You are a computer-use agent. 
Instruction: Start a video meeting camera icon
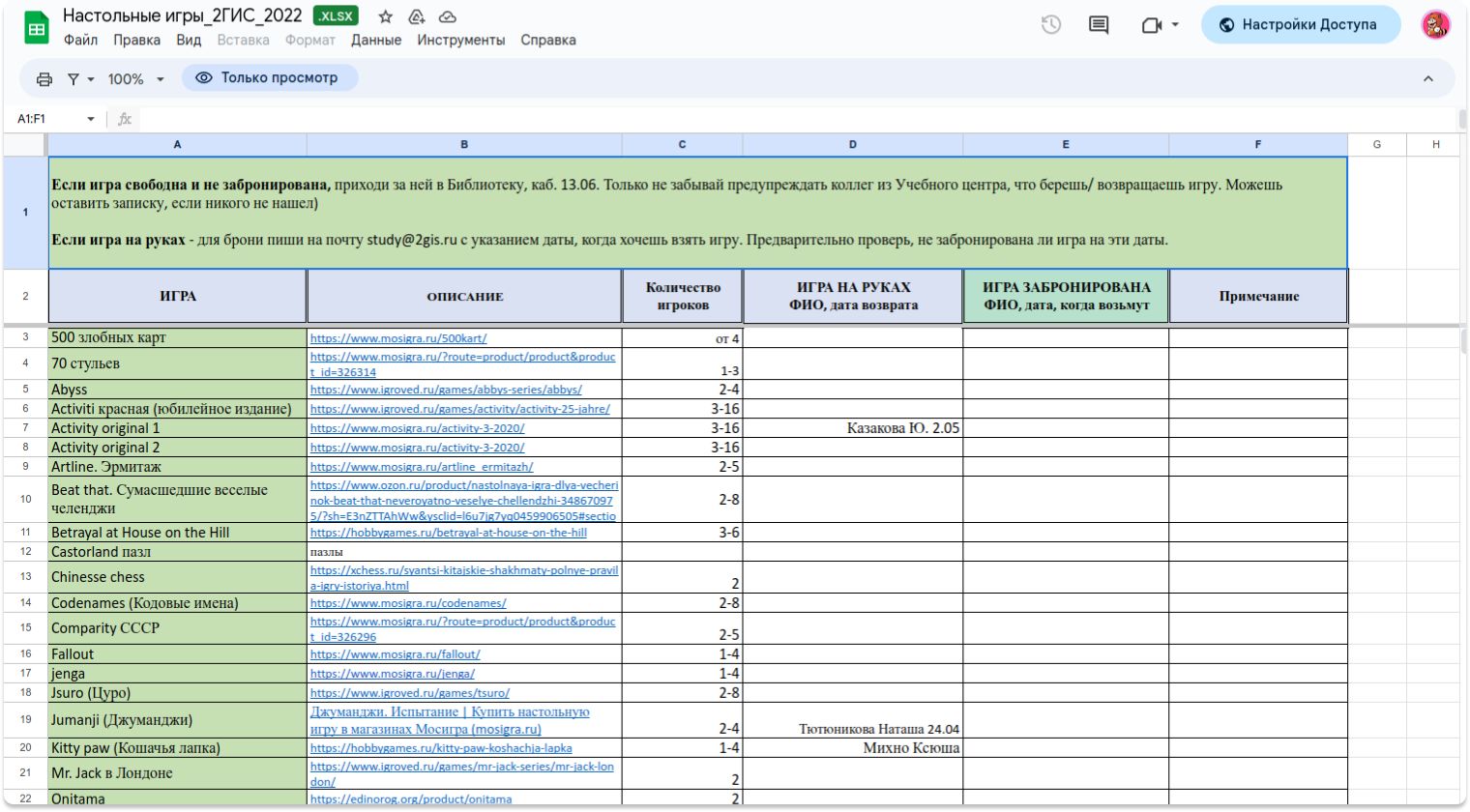pyautogui.click(x=1151, y=25)
